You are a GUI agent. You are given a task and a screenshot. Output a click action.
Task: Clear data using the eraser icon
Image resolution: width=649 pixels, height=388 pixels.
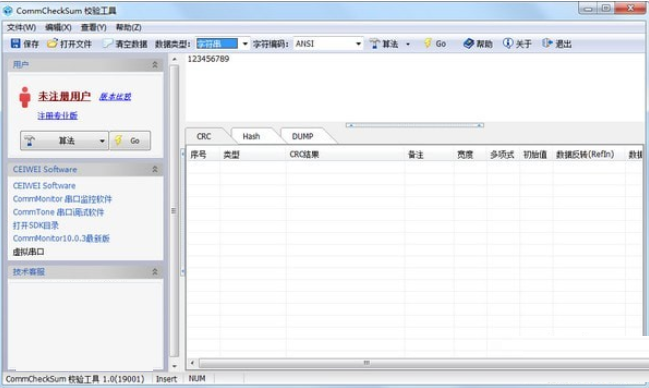(x=108, y=43)
